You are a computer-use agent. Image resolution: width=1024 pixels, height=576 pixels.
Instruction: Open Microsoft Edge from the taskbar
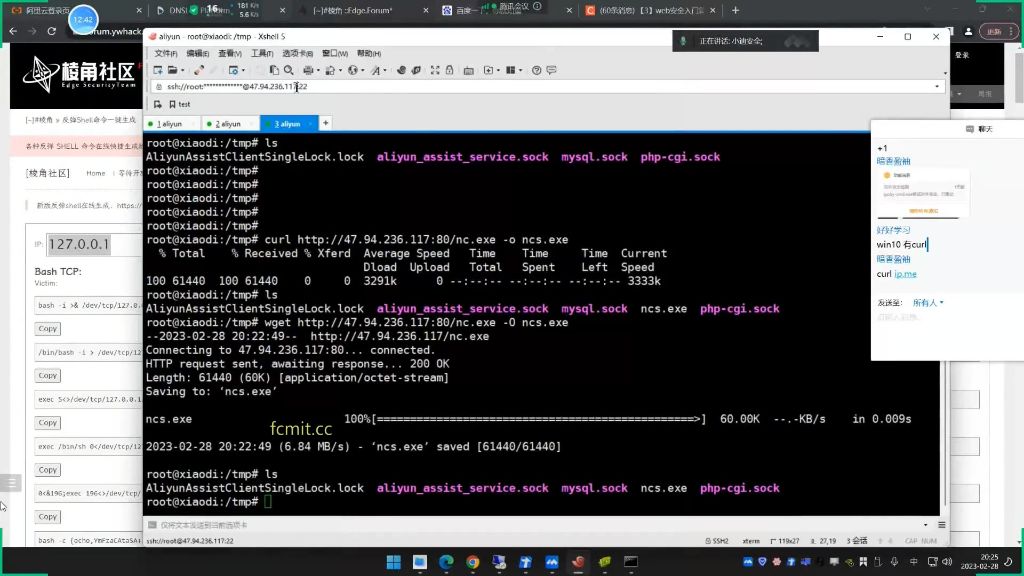tap(446, 562)
